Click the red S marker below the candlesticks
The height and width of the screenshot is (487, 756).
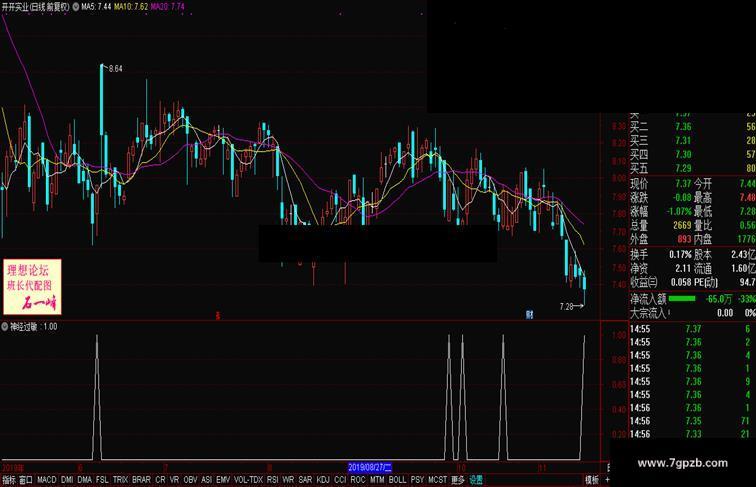[x=217, y=316]
